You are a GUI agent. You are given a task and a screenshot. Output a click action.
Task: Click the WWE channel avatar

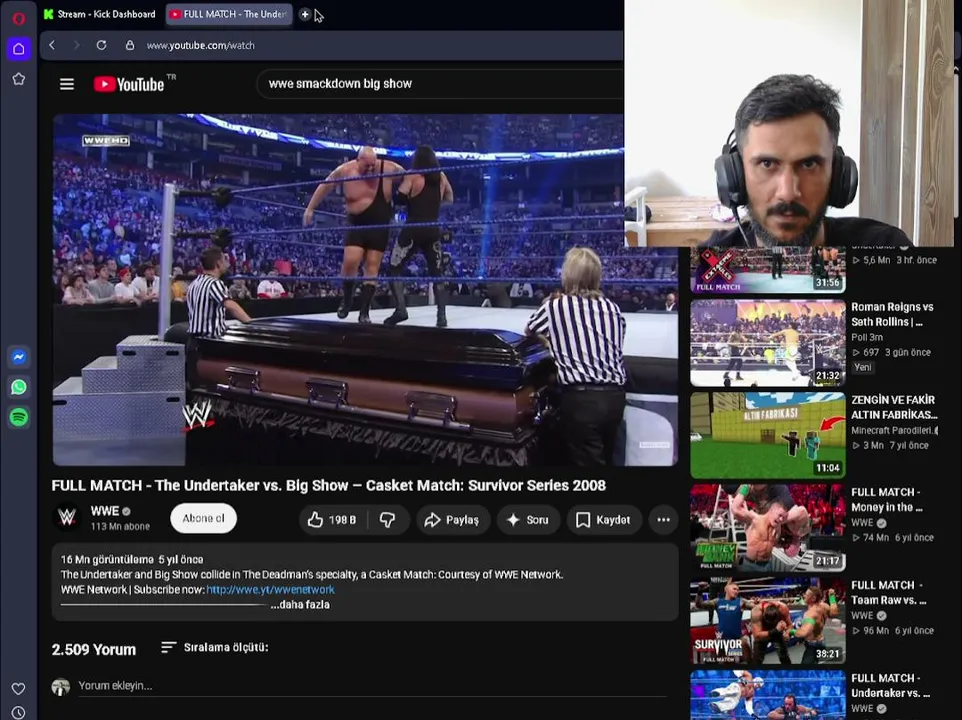click(x=67, y=518)
